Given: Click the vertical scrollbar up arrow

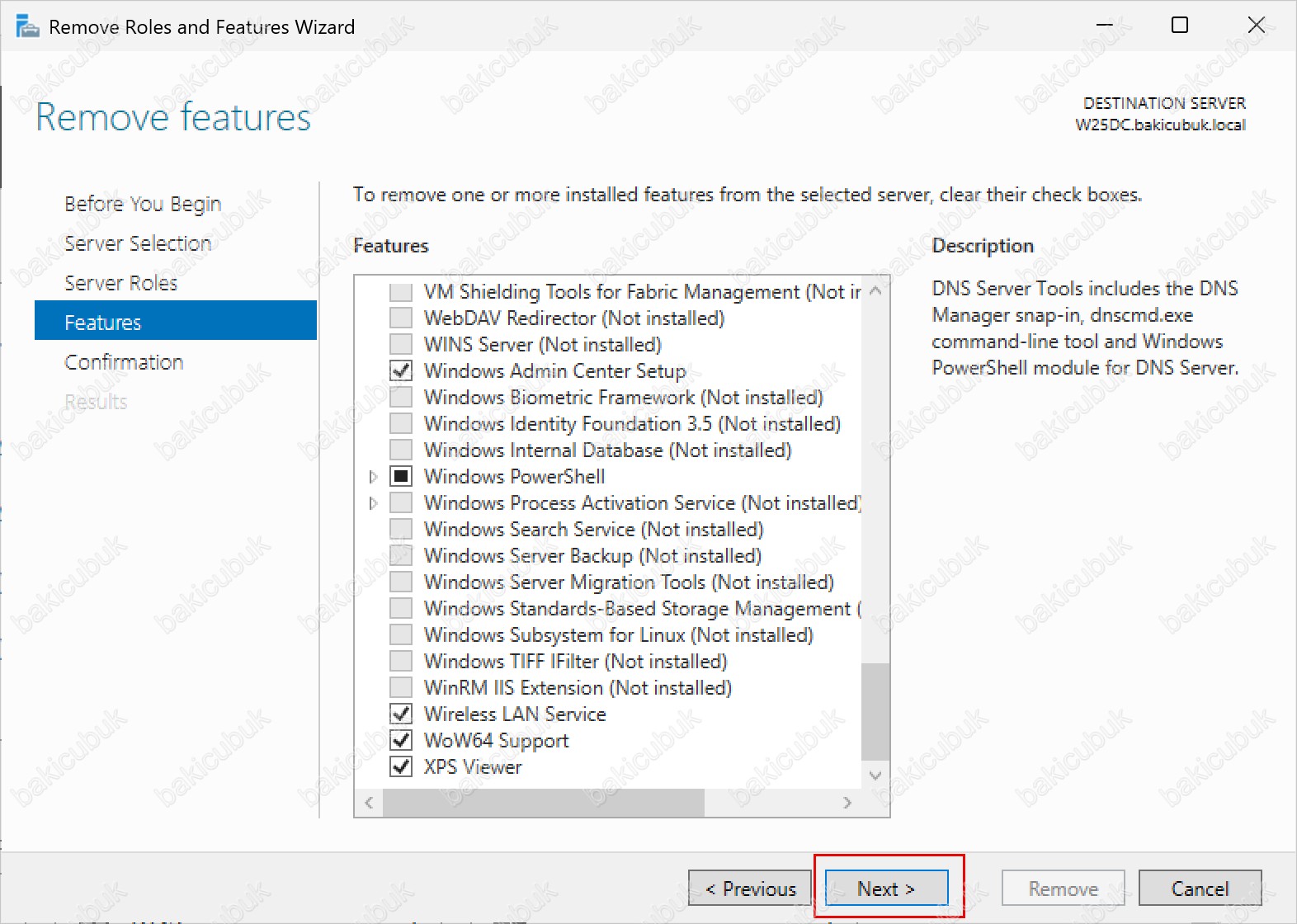Looking at the screenshot, I should (875, 291).
